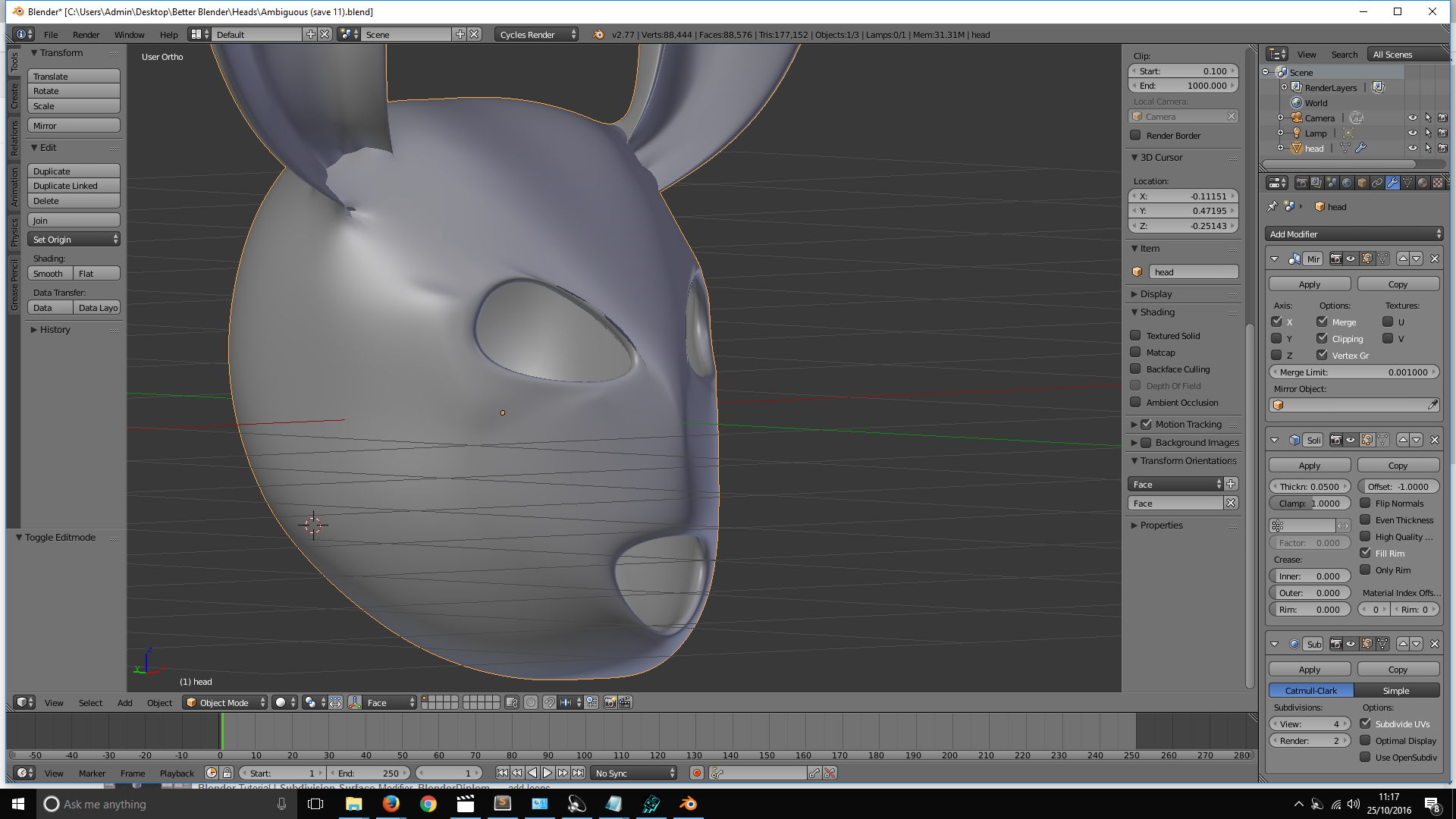Open the Cycles Render engine dropdown
This screenshot has height=819, width=1456.
536,34
